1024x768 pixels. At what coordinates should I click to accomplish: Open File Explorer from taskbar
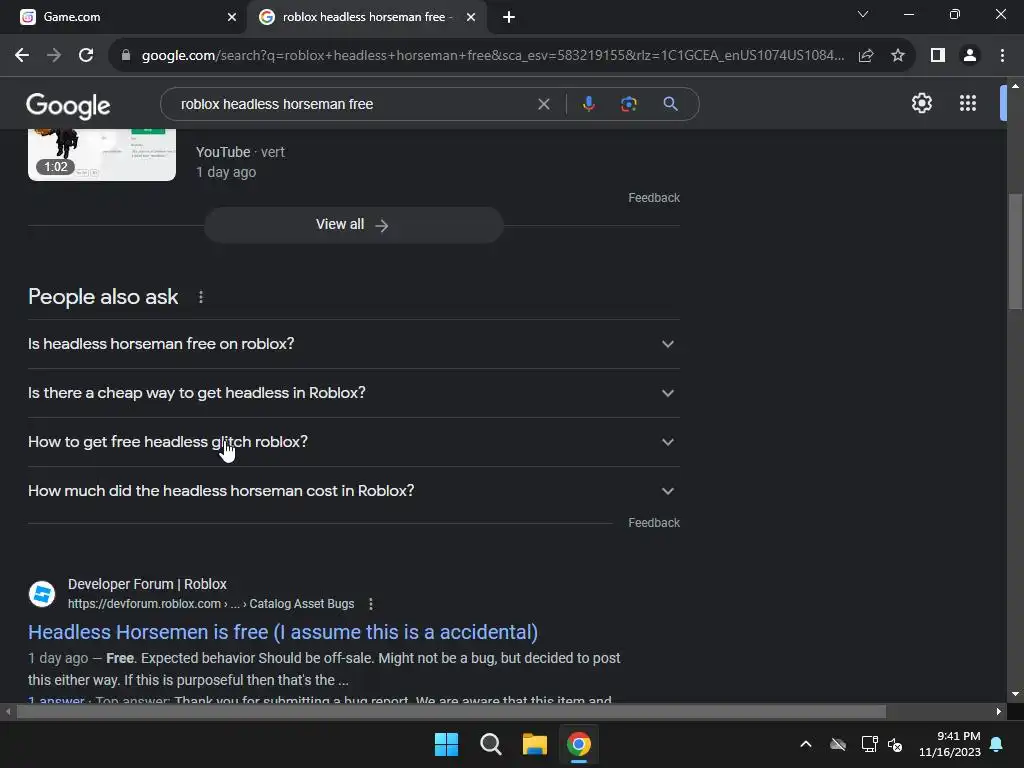pos(534,744)
